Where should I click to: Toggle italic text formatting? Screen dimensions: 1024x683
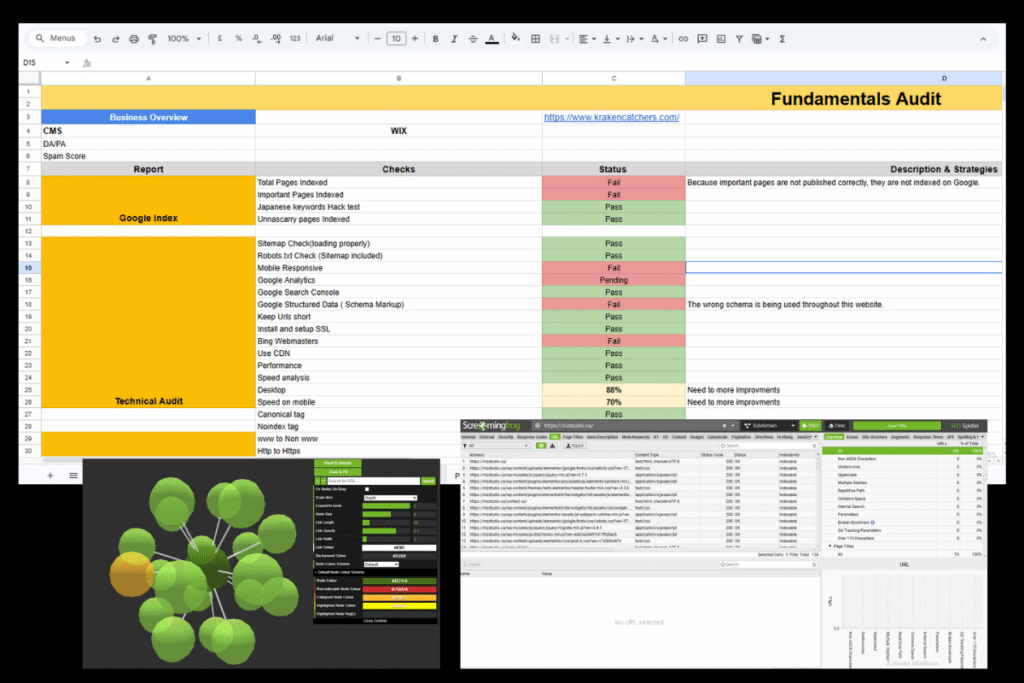(x=453, y=39)
